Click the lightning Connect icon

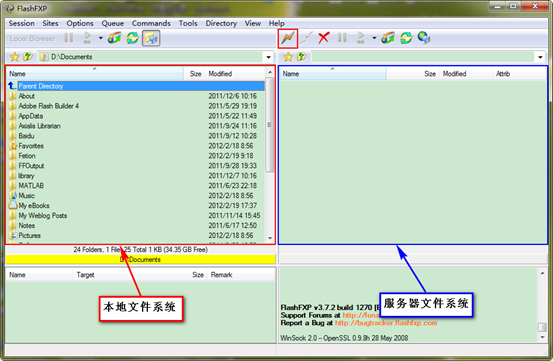tap(288, 38)
